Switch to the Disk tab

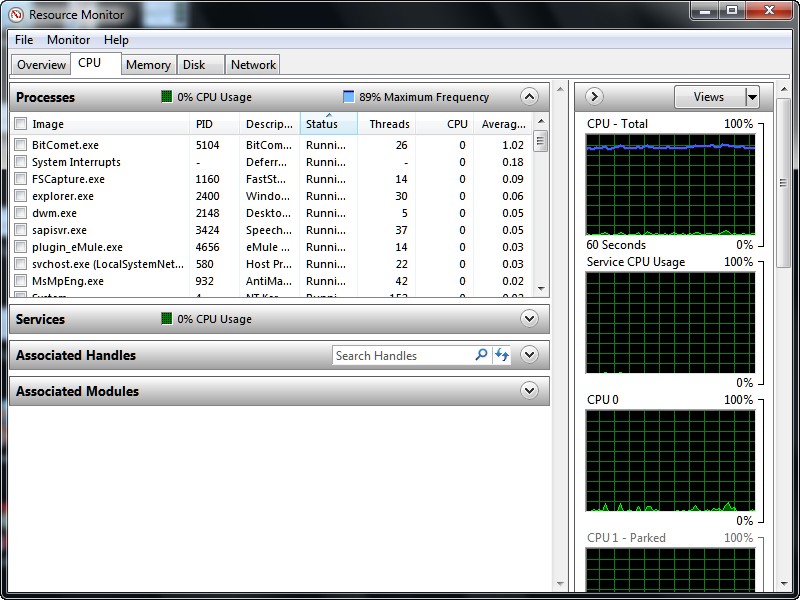click(x=201, y=65)
